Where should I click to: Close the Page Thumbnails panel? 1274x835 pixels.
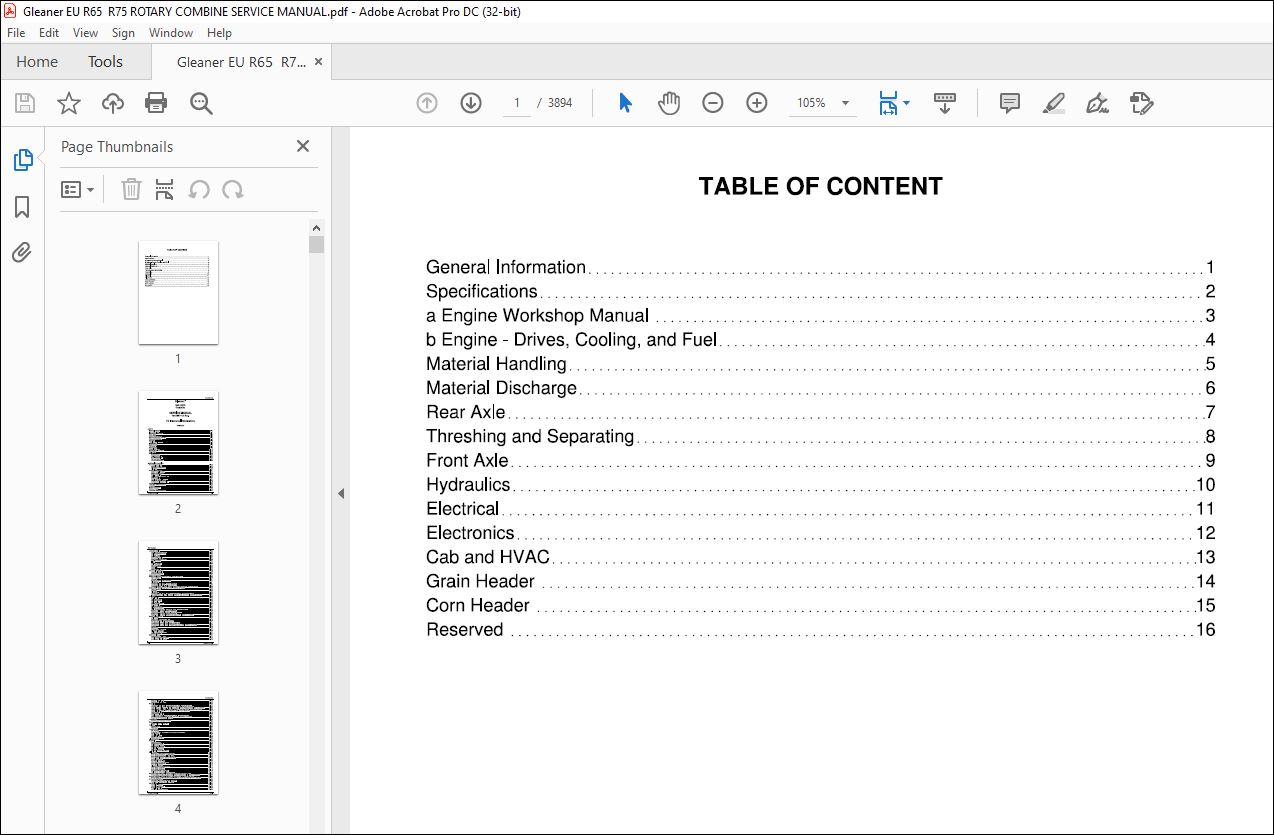(303, 146)
